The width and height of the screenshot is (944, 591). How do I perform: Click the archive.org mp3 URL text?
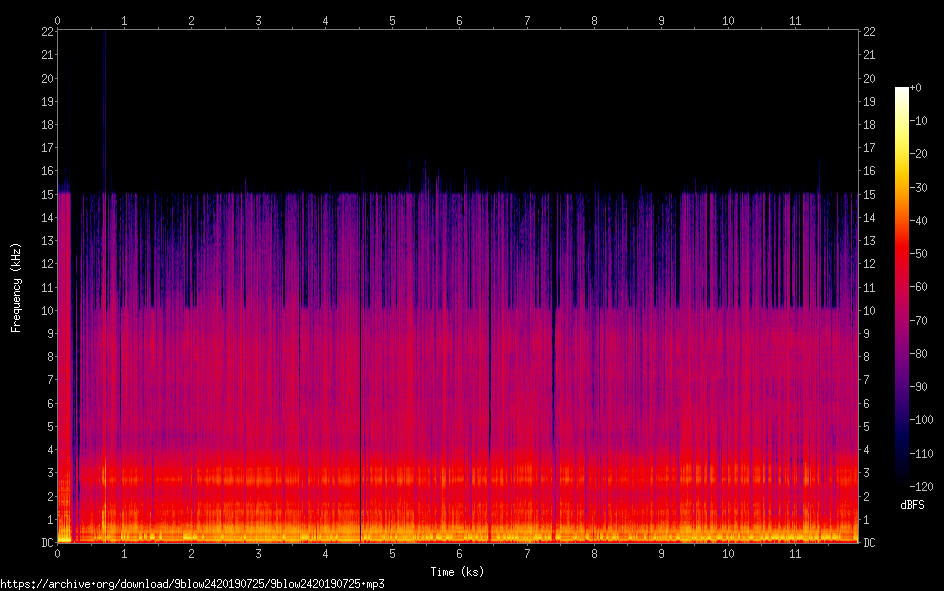tap(192, 584)
